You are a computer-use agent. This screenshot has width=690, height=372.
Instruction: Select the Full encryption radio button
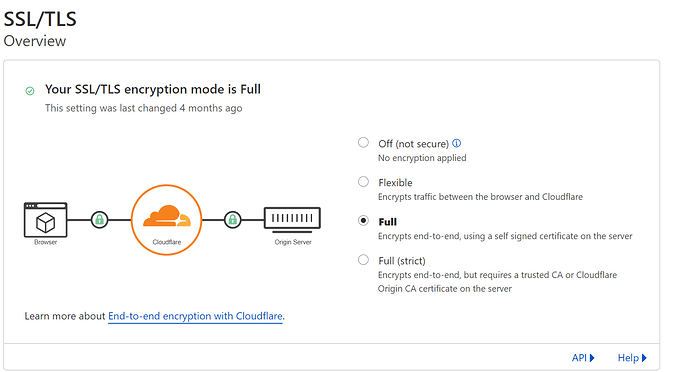363,221
